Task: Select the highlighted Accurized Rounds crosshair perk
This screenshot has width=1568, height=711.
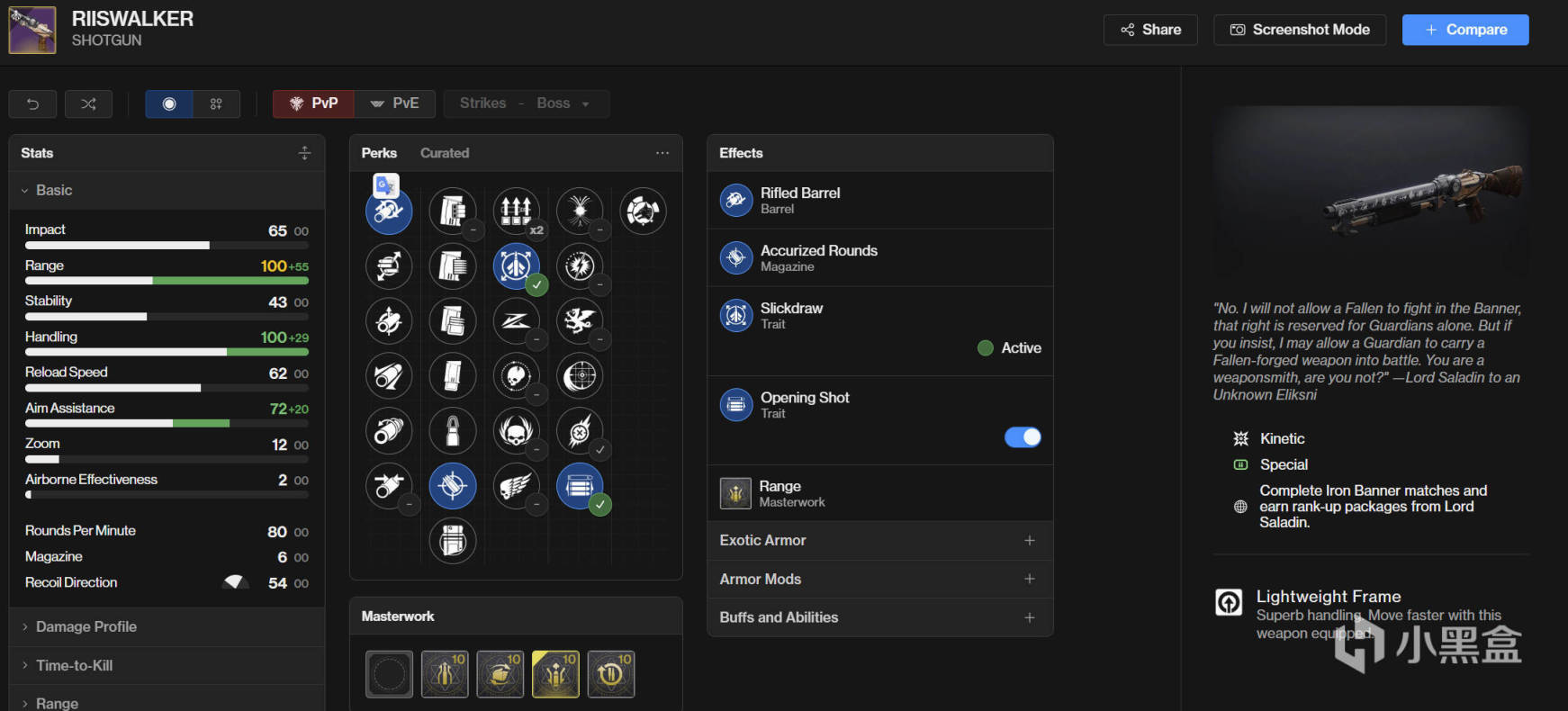Action: (x=453, y=486)
